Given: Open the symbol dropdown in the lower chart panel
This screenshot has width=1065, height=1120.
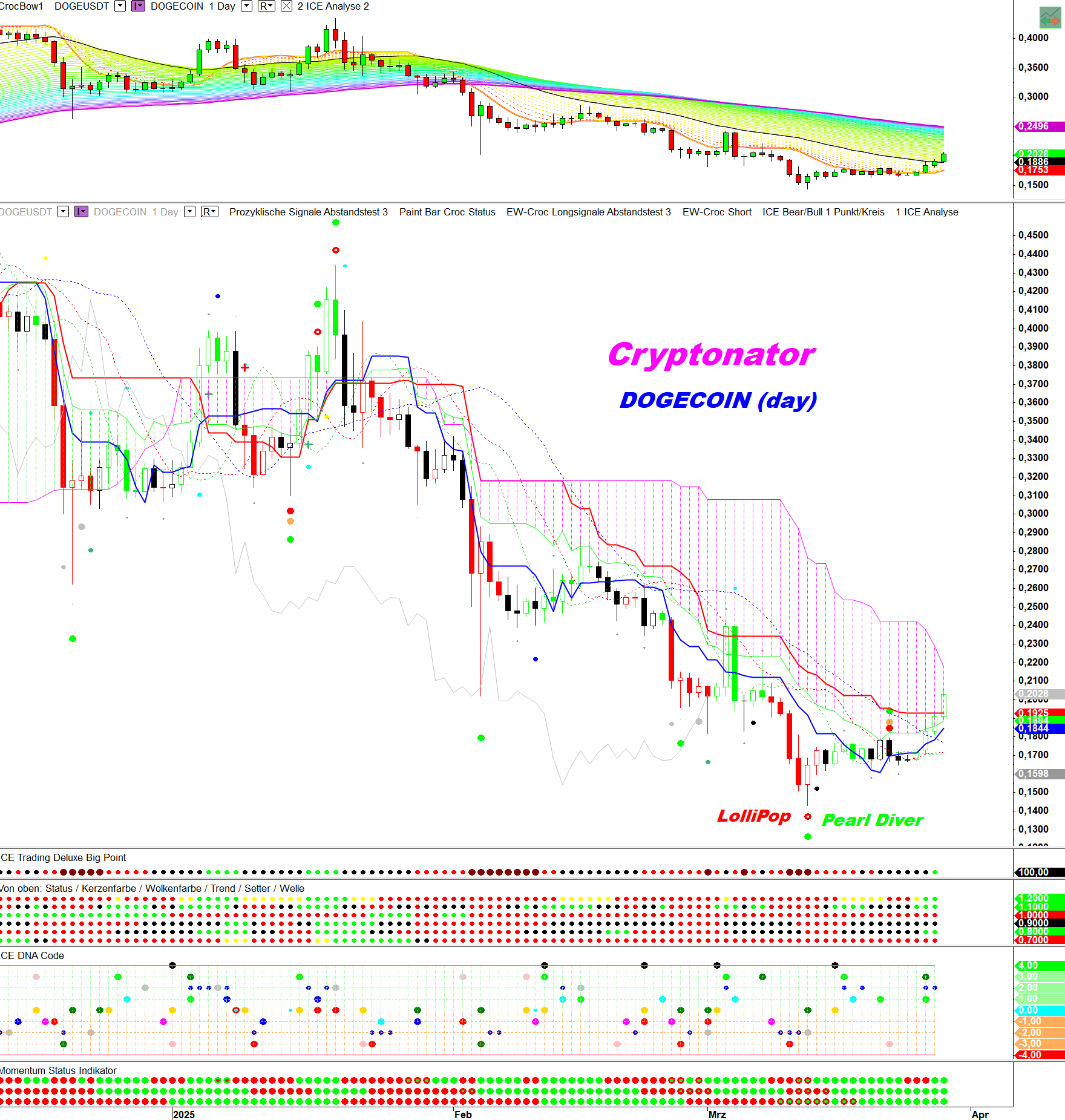Looking at the screenshot, I should click(63, 212).
